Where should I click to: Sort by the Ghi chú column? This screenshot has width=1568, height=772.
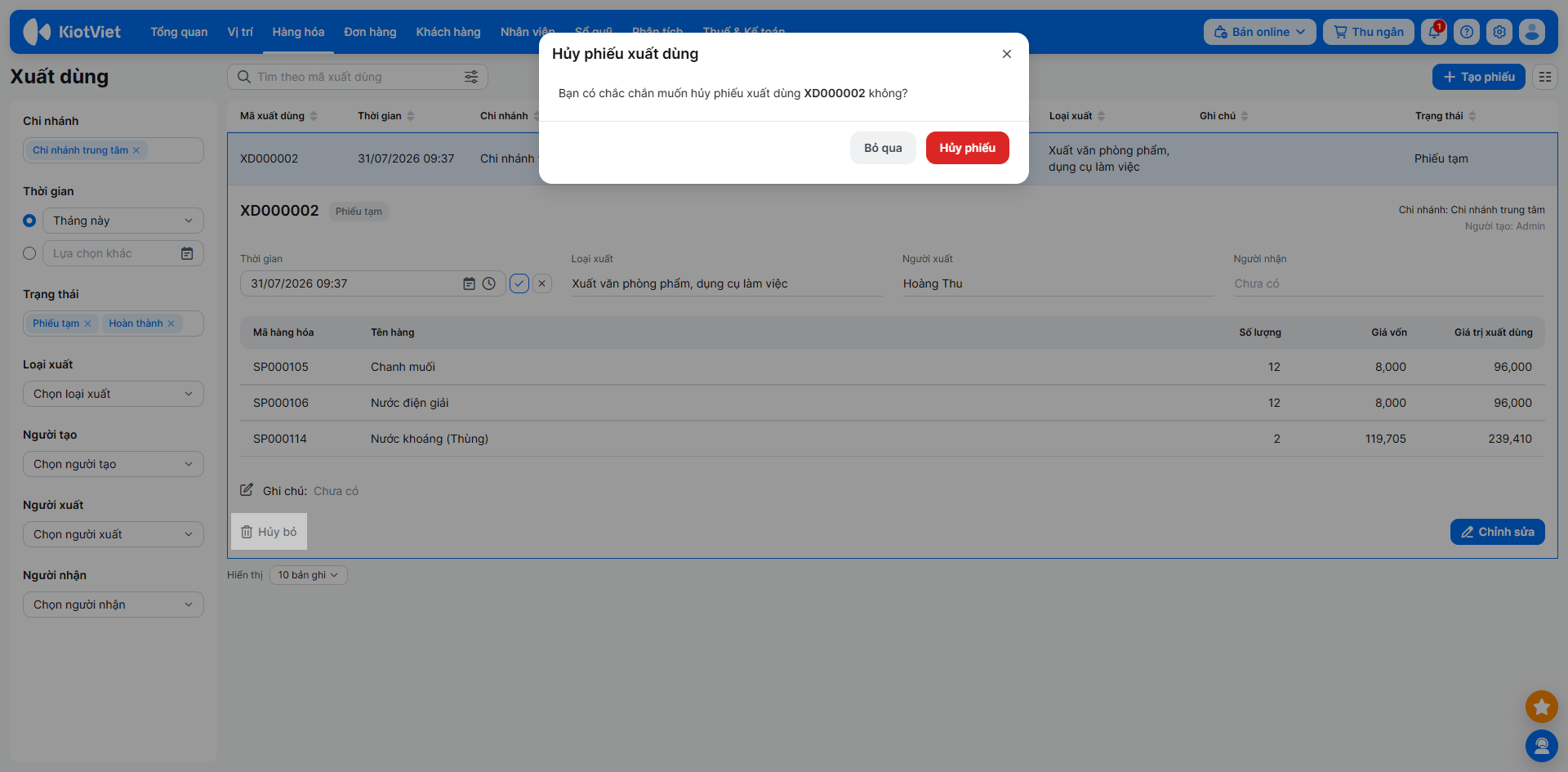tap(1224, 116)
